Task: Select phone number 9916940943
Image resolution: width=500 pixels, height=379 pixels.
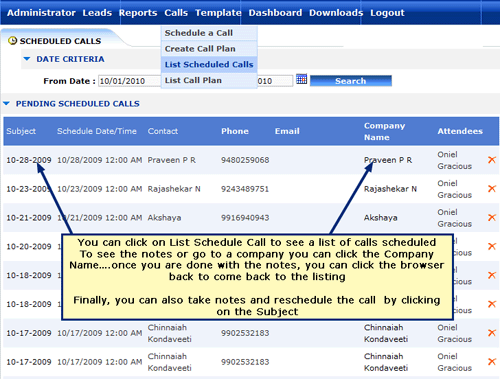Action: [245, 218]
